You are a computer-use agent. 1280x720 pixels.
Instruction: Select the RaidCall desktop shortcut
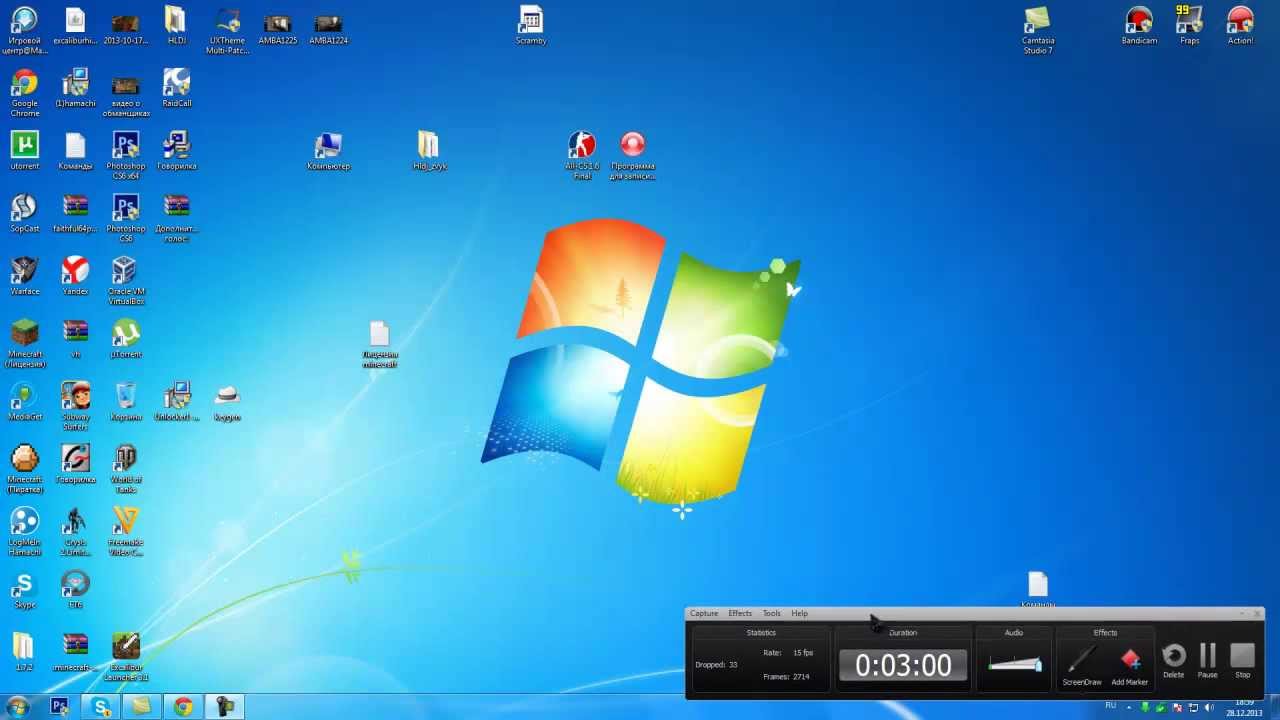176,88
